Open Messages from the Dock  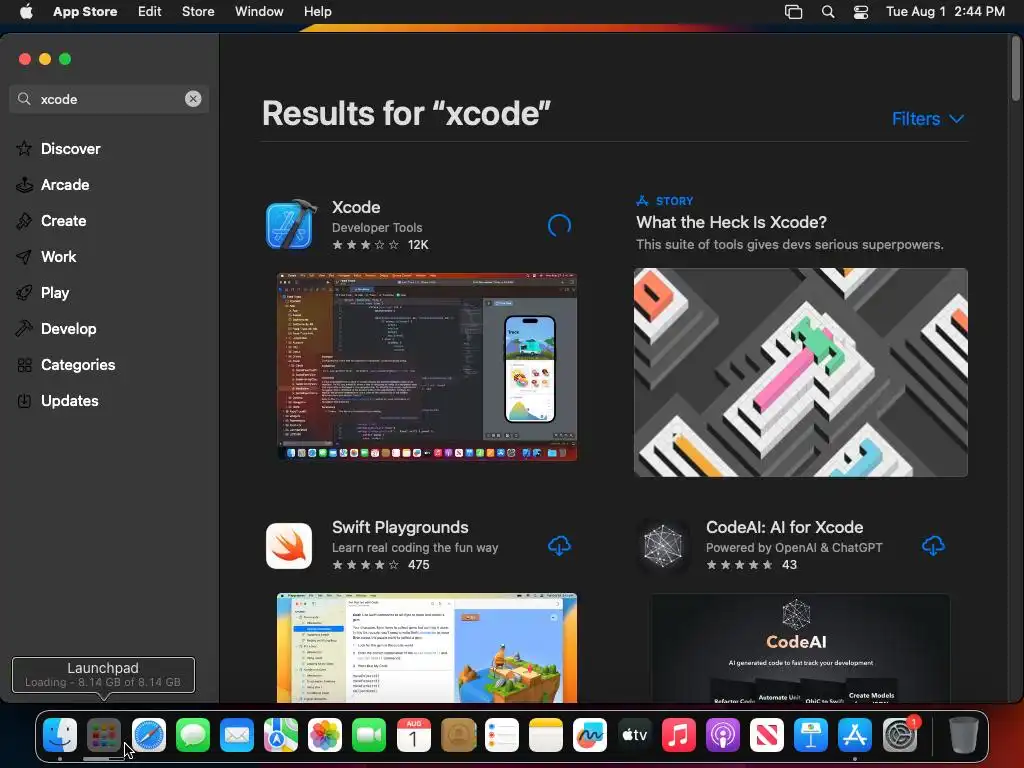(x=193, y=735)
